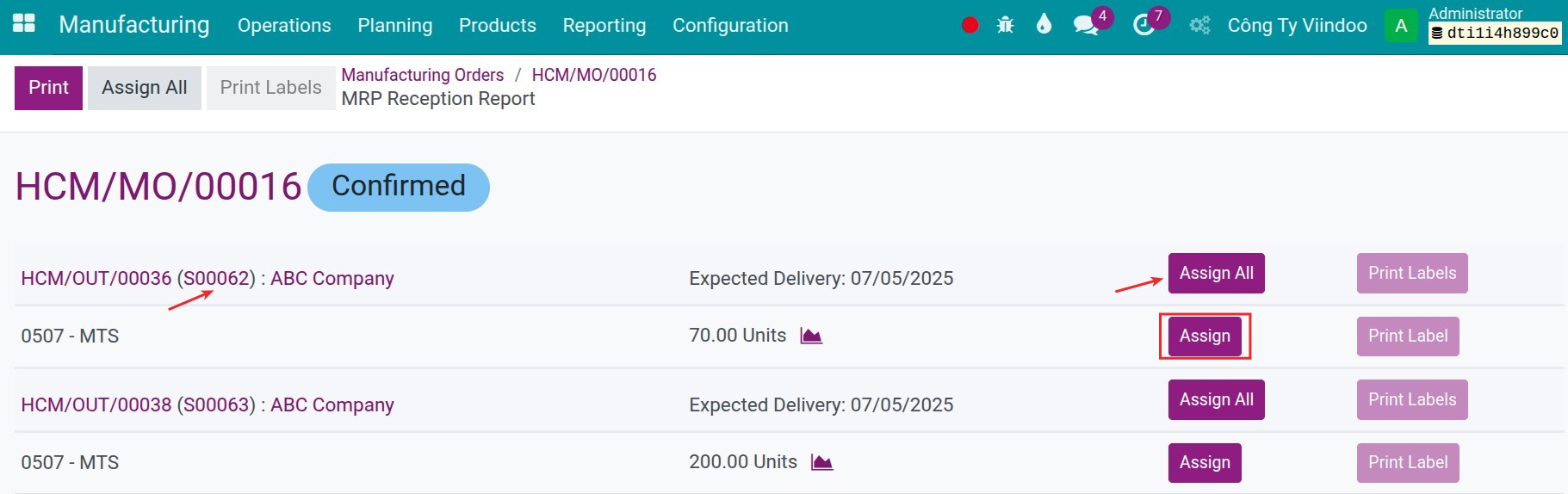This screenshot has width=1568, height=494.
Task: Open the Planning menu
Action: point(394,25)
